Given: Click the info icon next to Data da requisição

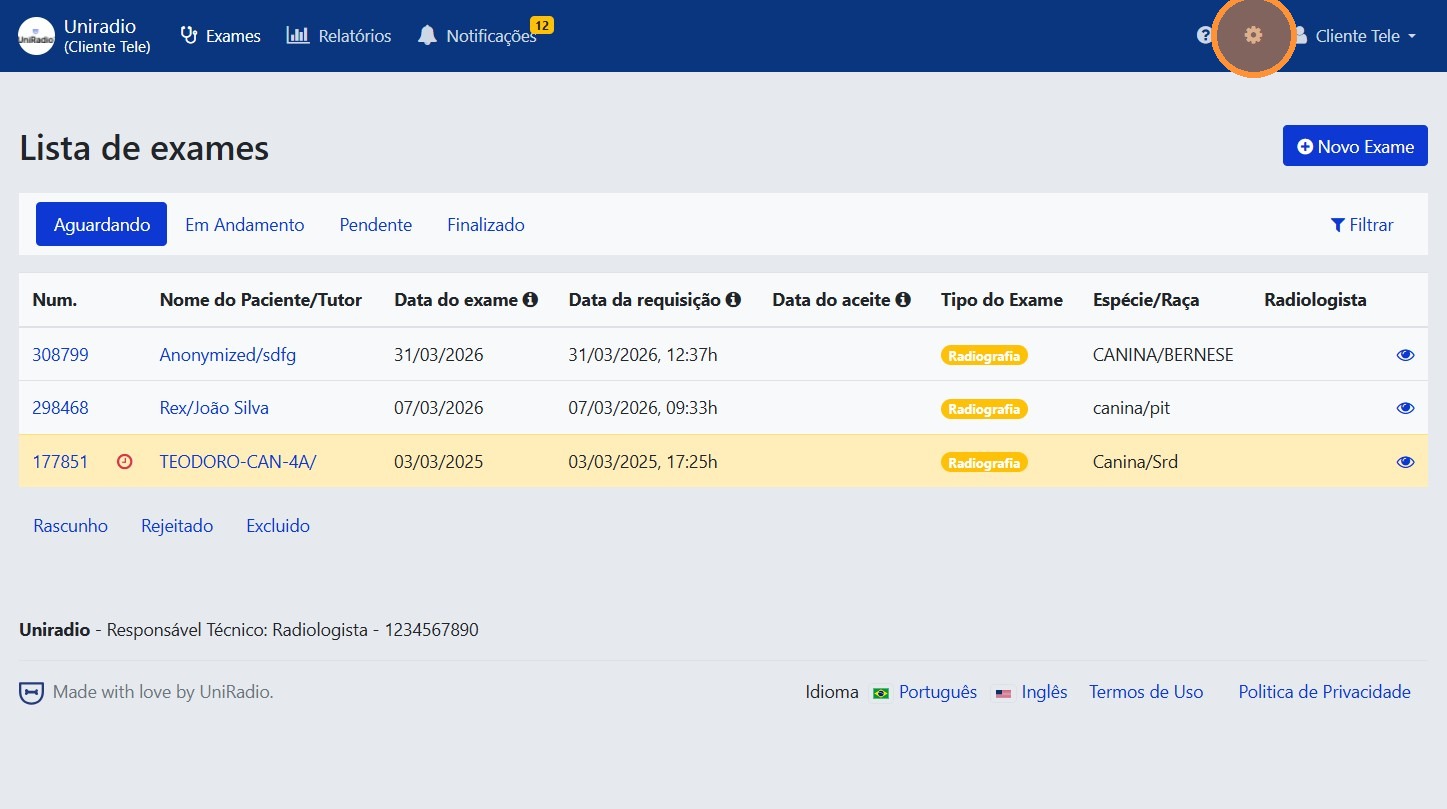Looking at the screenshot, I should pos(735,298).
